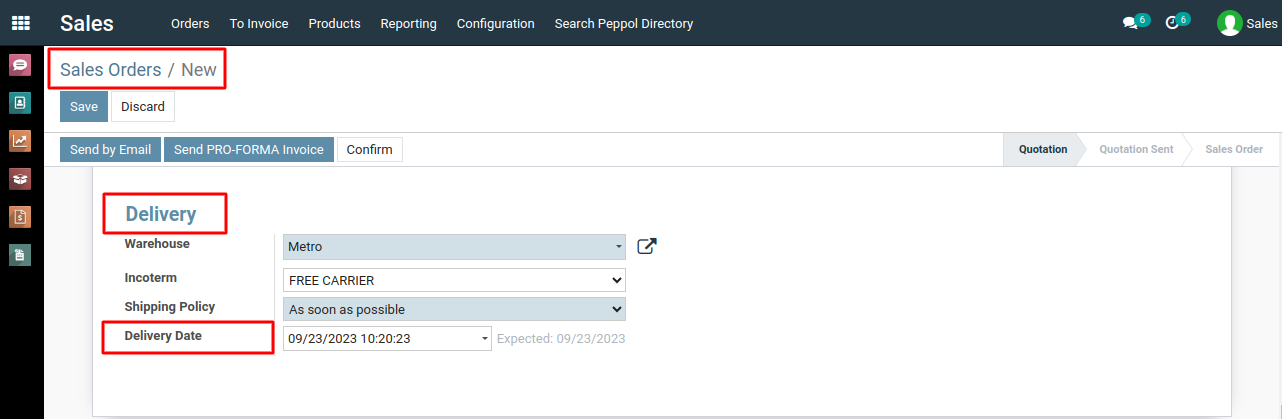
Task: Open the Inventory box app in the sidebar
Action: 20,179
